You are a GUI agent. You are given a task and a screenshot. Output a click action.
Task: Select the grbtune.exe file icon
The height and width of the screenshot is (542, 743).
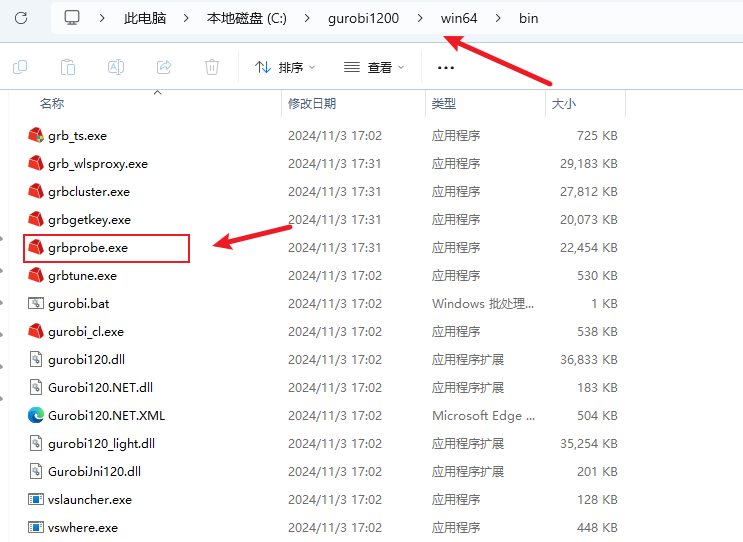(36, 275)
